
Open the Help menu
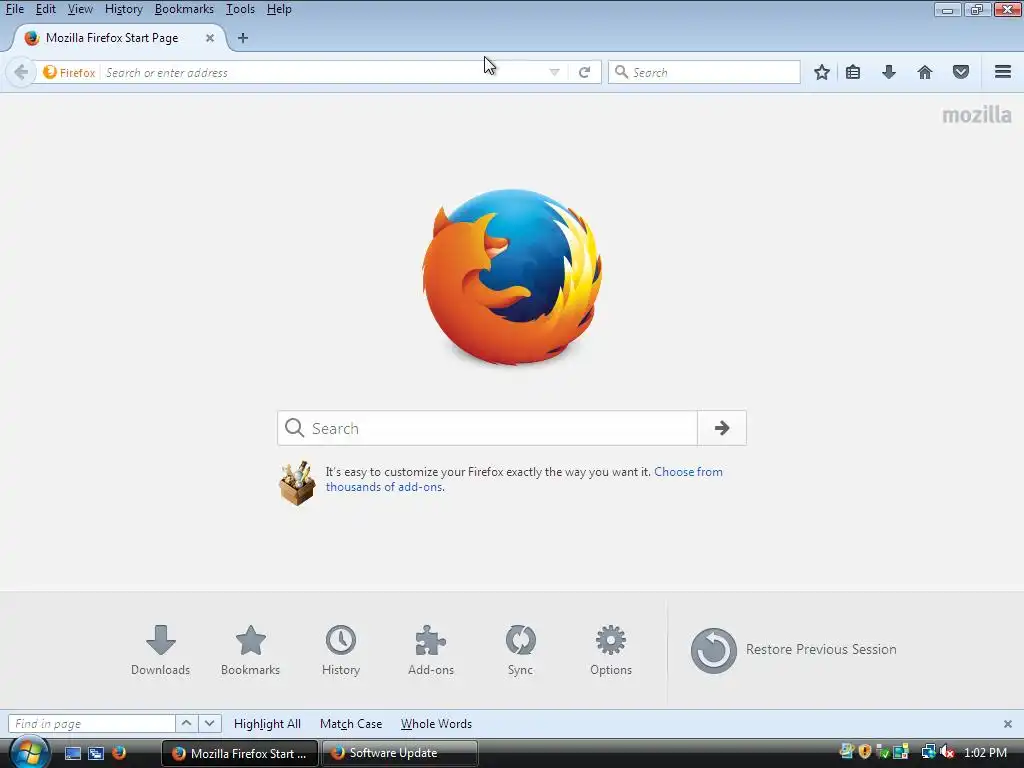[279, 9]
